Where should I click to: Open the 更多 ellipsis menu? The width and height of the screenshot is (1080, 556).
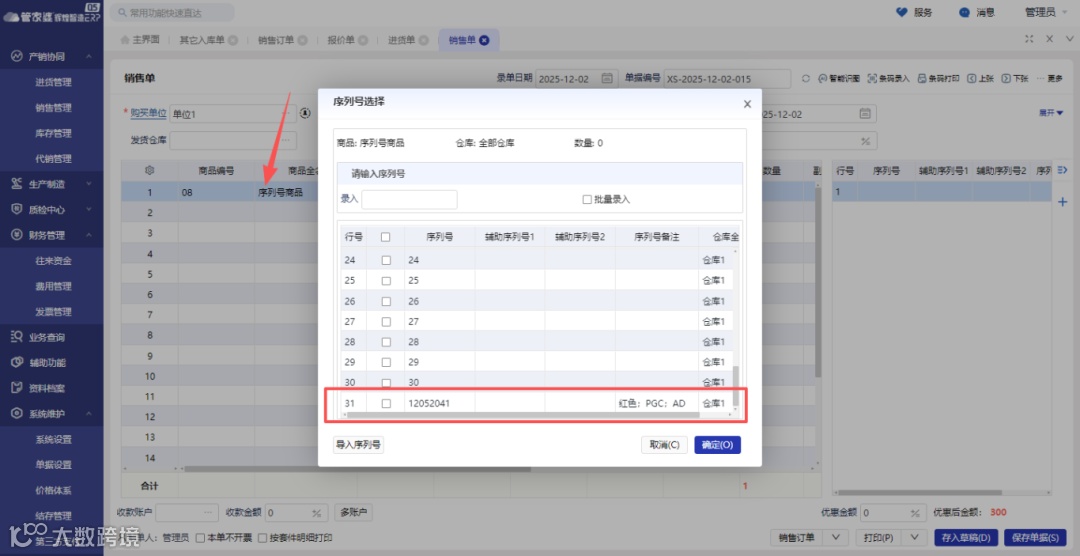click(x=1050, y=79)
